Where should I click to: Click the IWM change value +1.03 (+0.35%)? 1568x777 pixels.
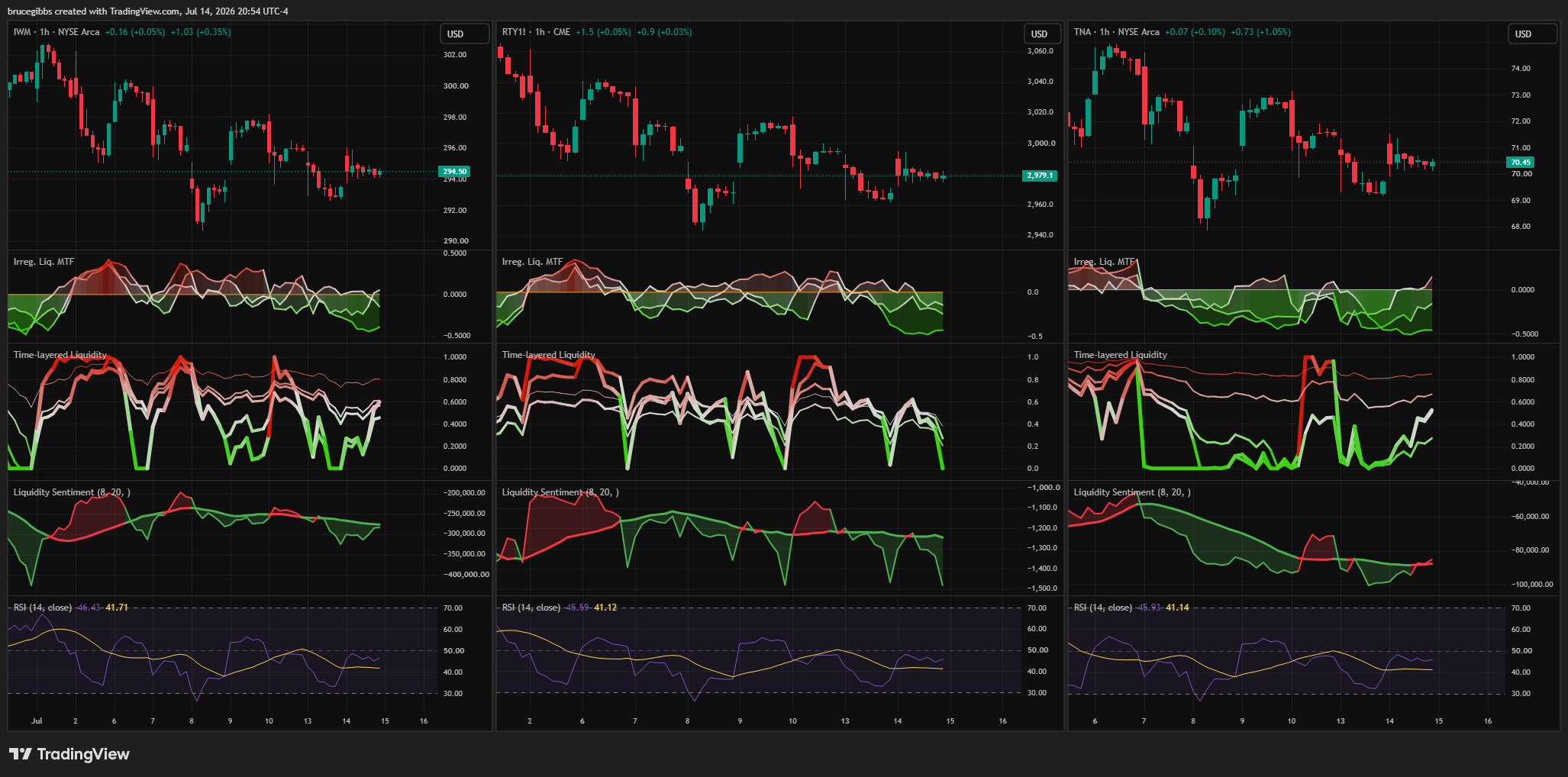pos(201,32)
